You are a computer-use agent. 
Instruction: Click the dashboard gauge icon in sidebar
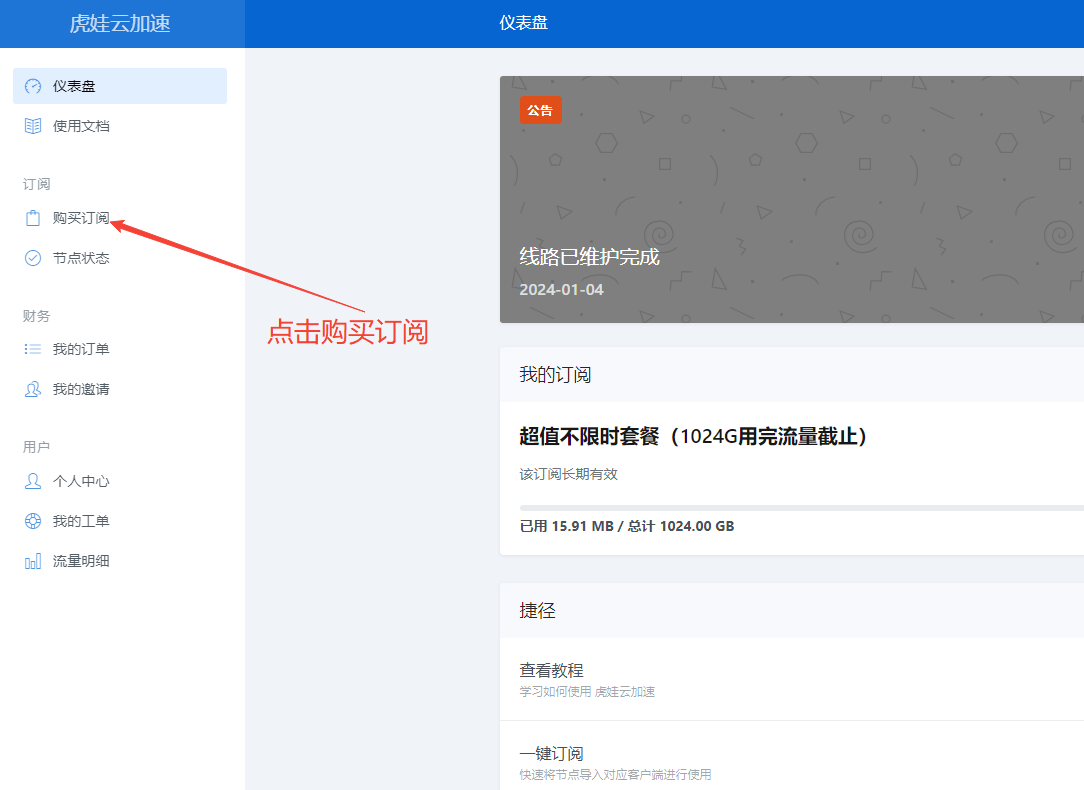(x=33, y=86)
